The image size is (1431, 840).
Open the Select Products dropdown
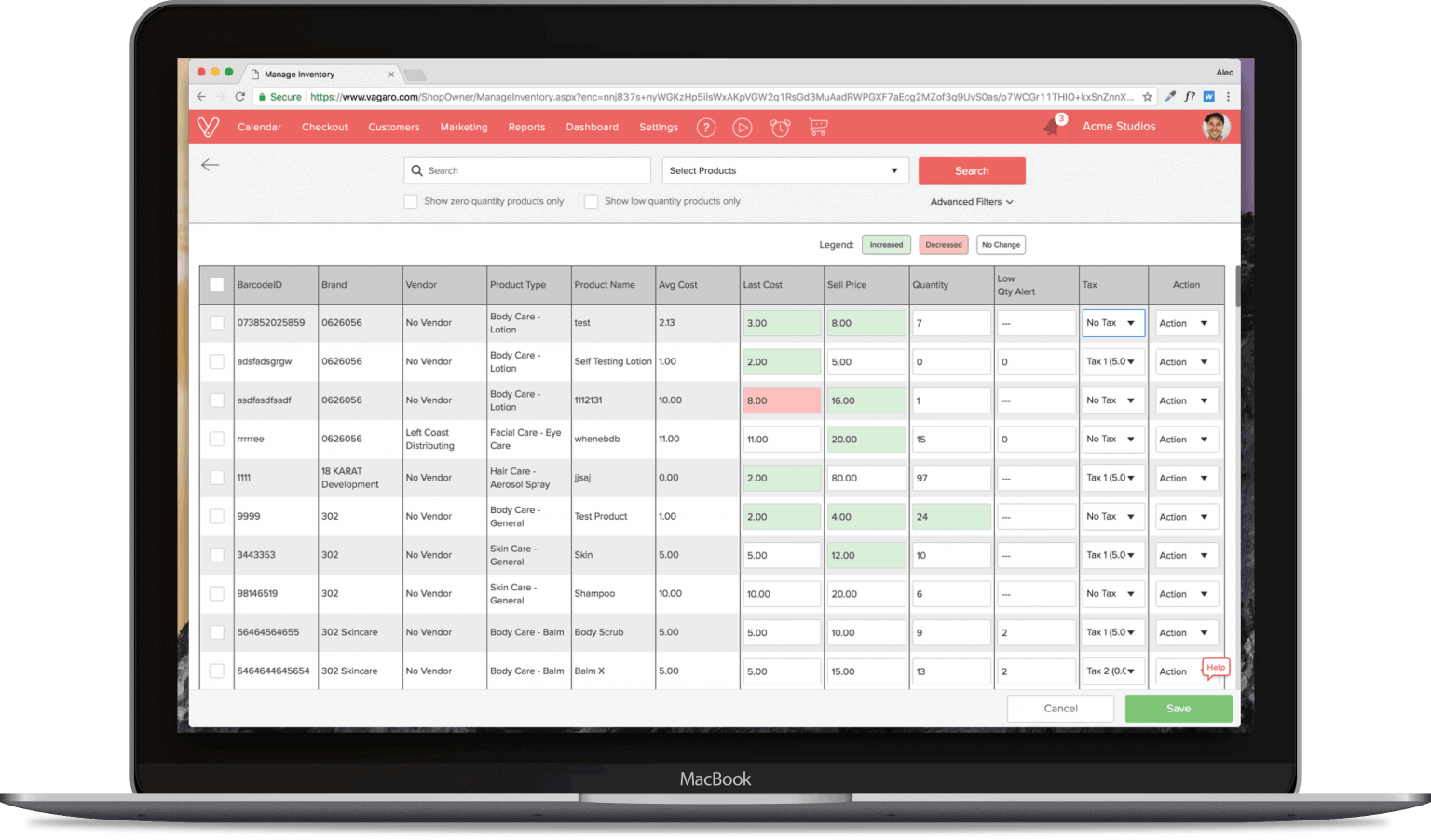(784, 170)
